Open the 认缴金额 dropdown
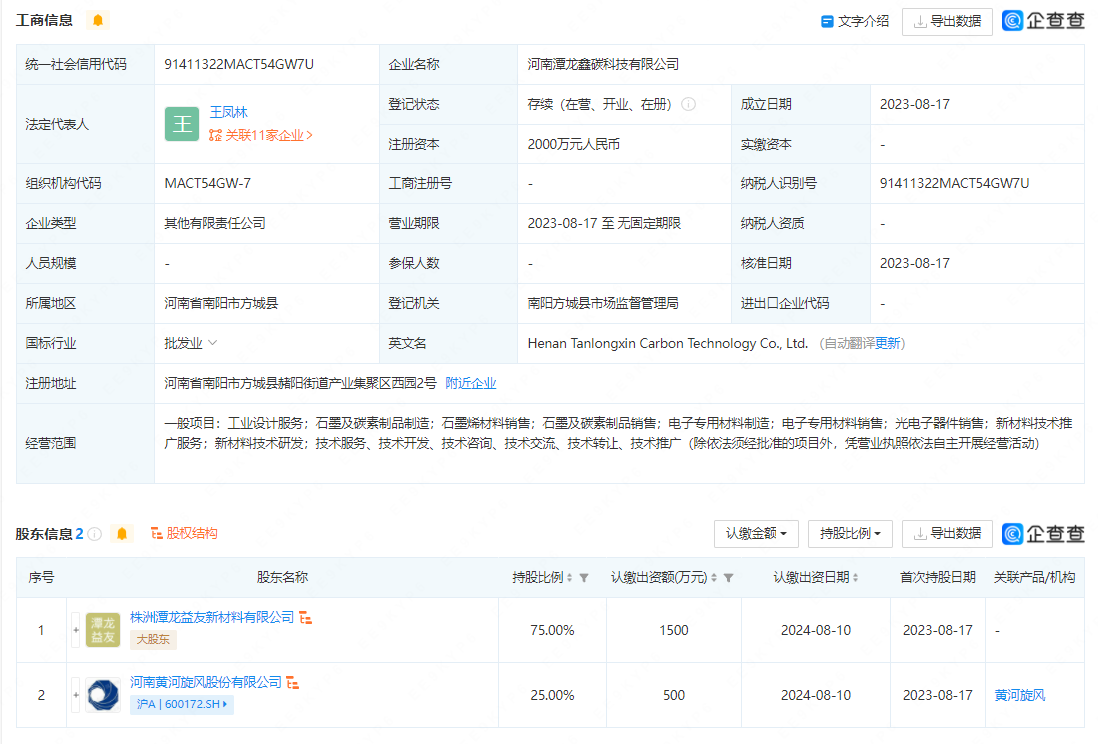Viewport: 1098px width, 744px height. [x=755, y=533]
